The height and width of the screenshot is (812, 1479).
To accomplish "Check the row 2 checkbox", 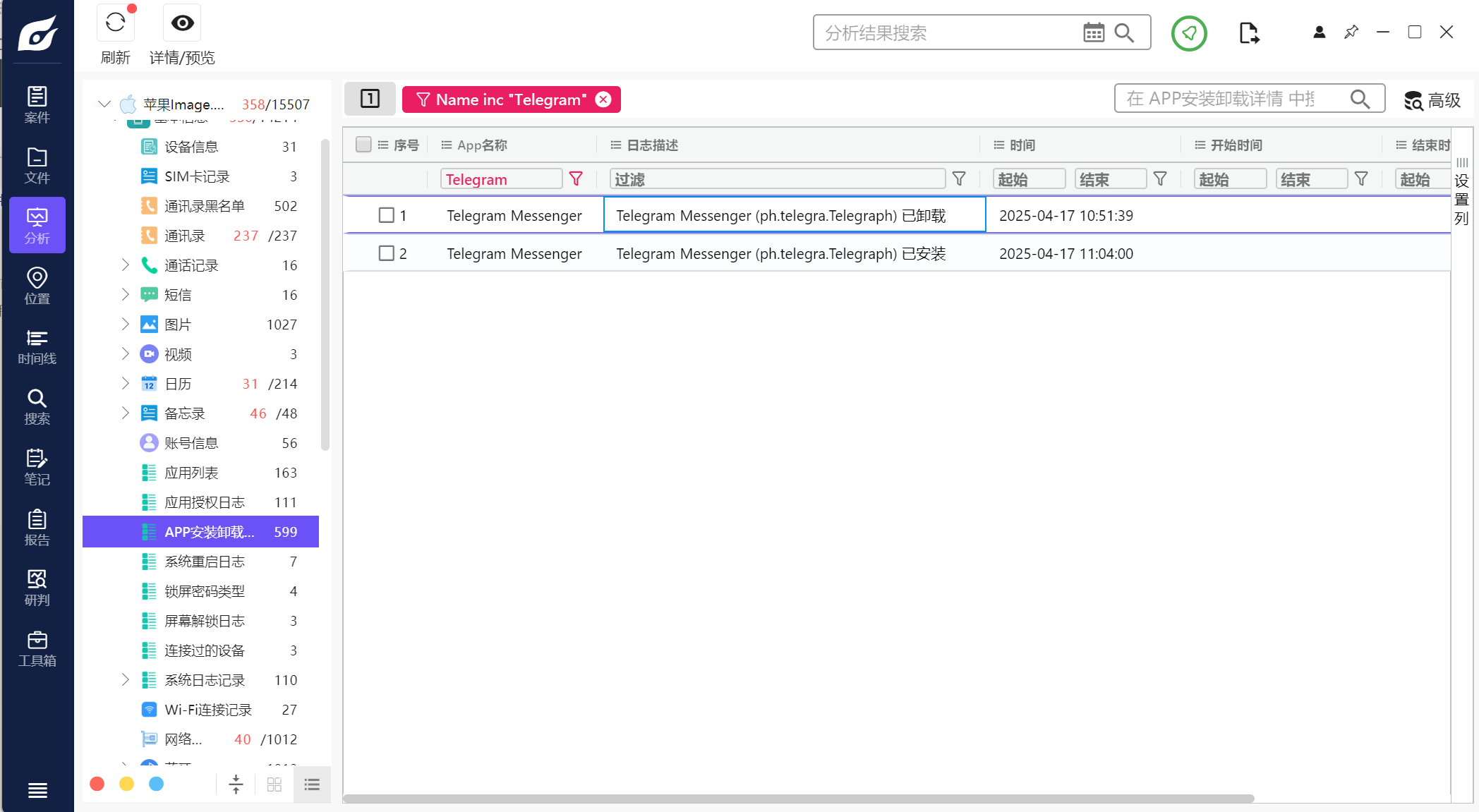I will [x=386, y=253].
